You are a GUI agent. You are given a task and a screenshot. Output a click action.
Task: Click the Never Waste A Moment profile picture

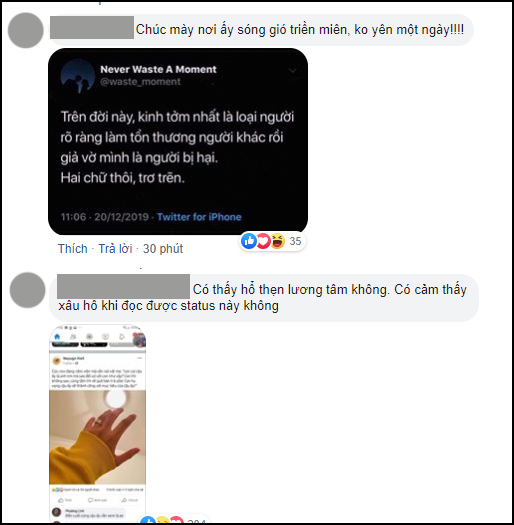click(78, 76)
